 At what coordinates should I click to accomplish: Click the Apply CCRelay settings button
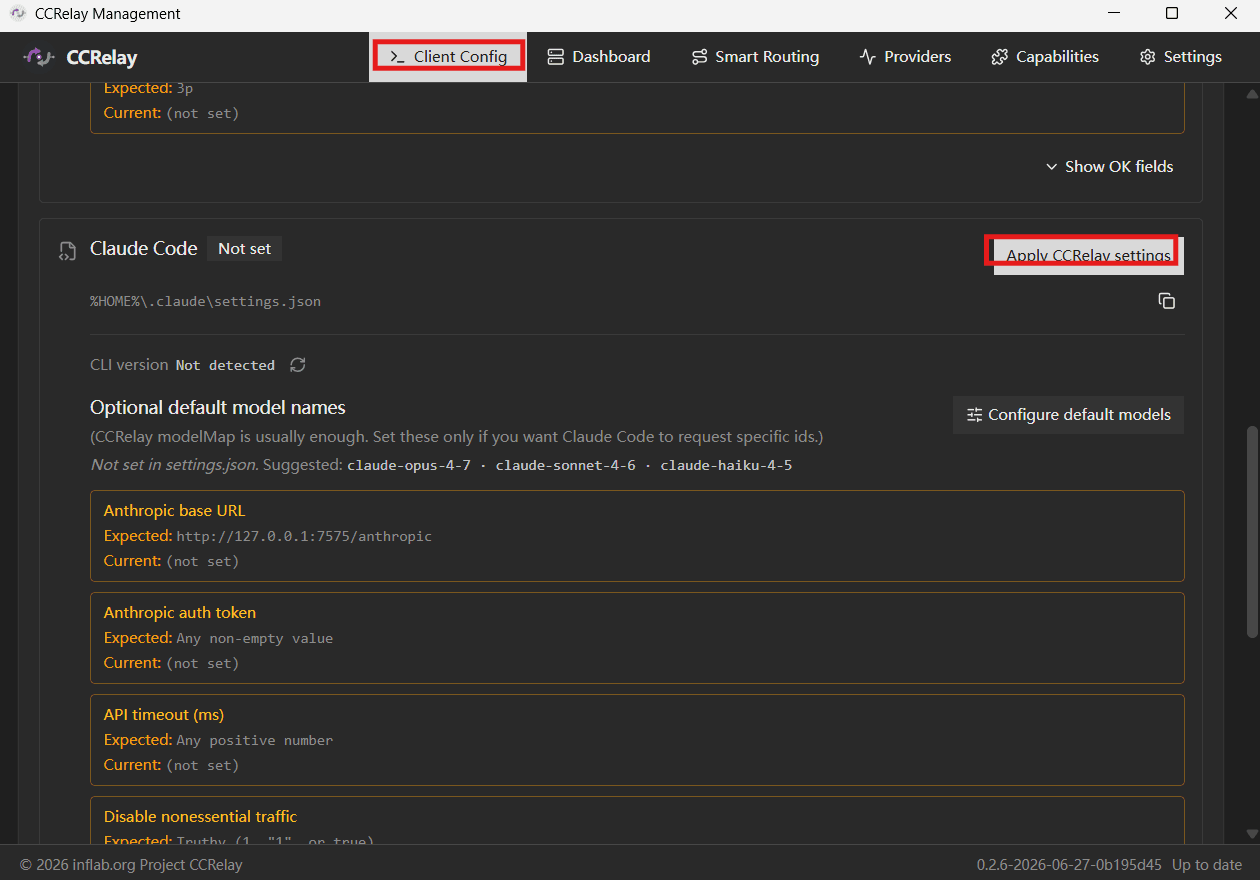click(x=1088, y=255)
